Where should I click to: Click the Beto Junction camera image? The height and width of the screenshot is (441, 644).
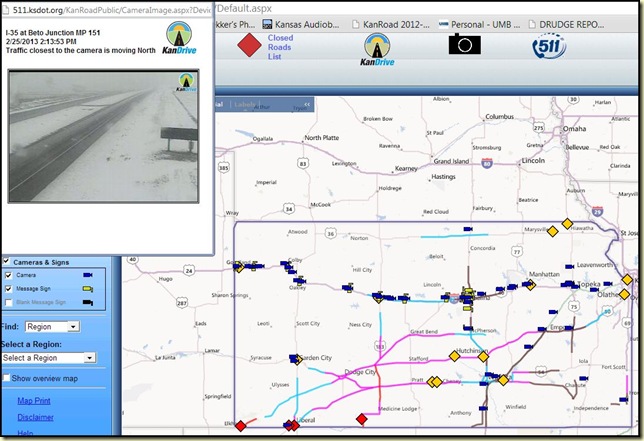tap(104, 136)
